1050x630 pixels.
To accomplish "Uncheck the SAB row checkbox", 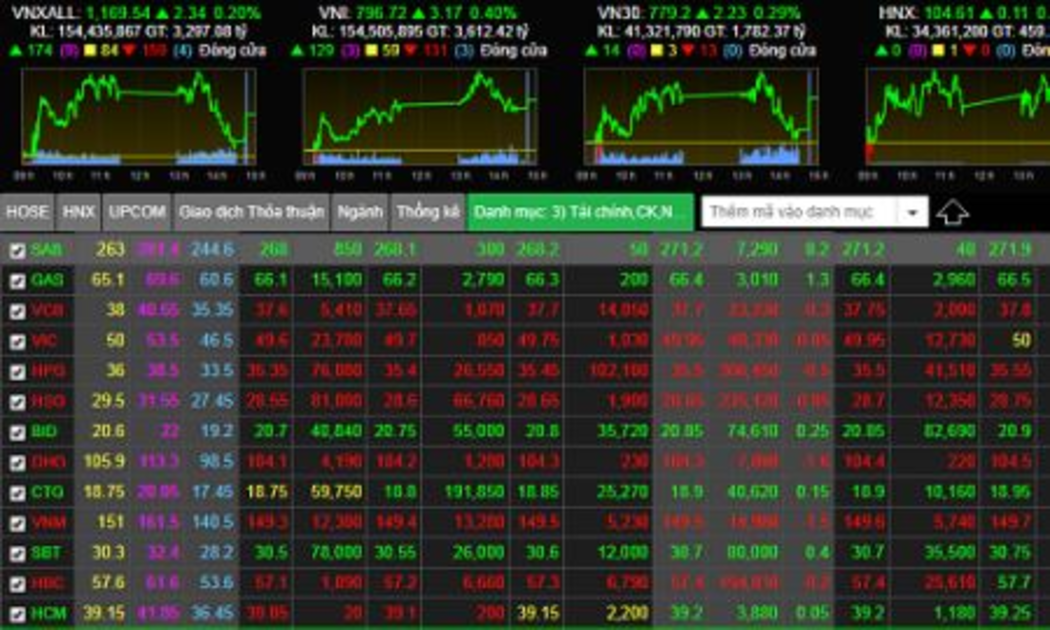I will coord(17,250).
